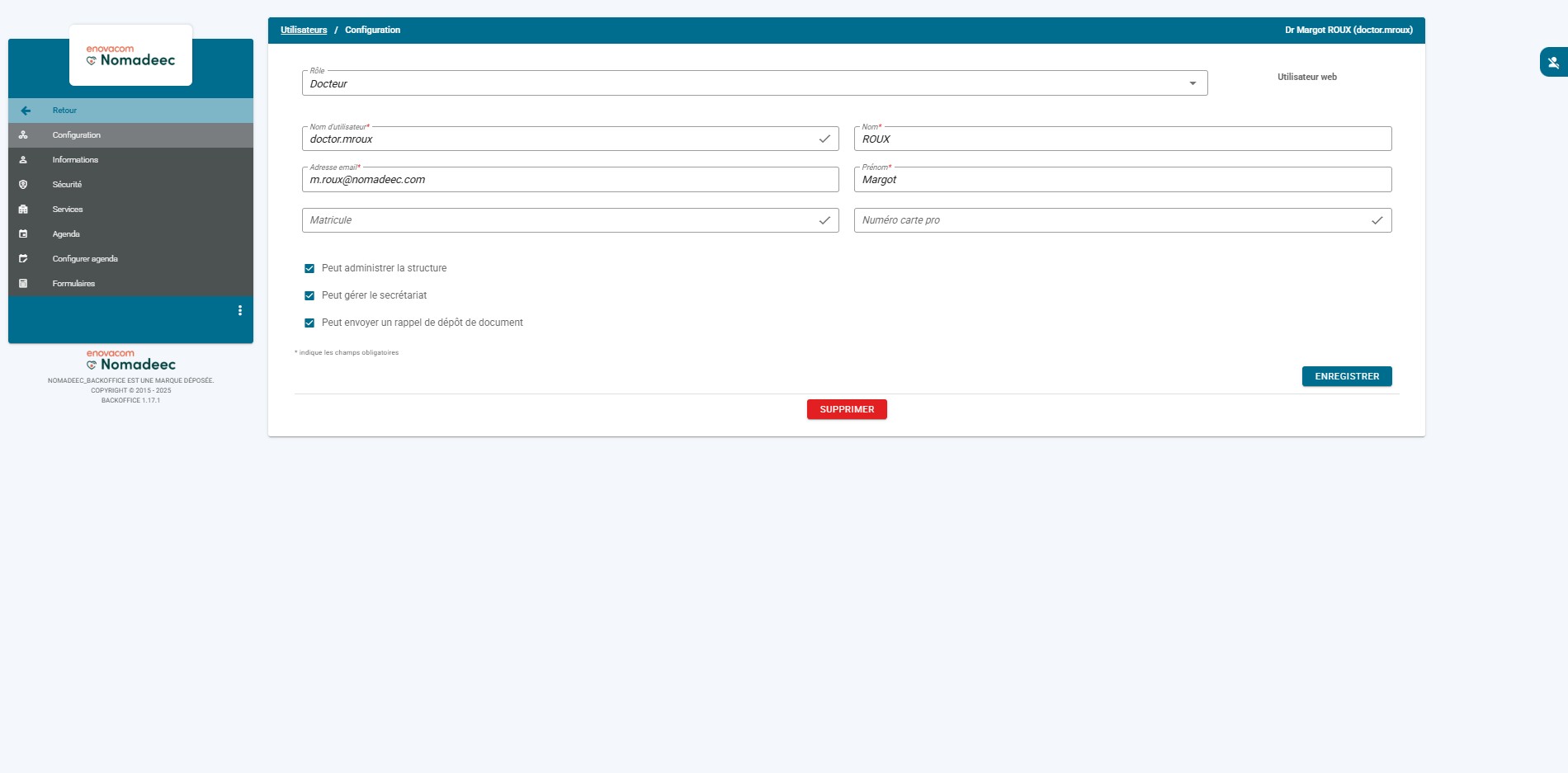Screen dimensions: 1568x773
Task: Click the Prénom field containing Margot
Action: [x=1123, y=180]
